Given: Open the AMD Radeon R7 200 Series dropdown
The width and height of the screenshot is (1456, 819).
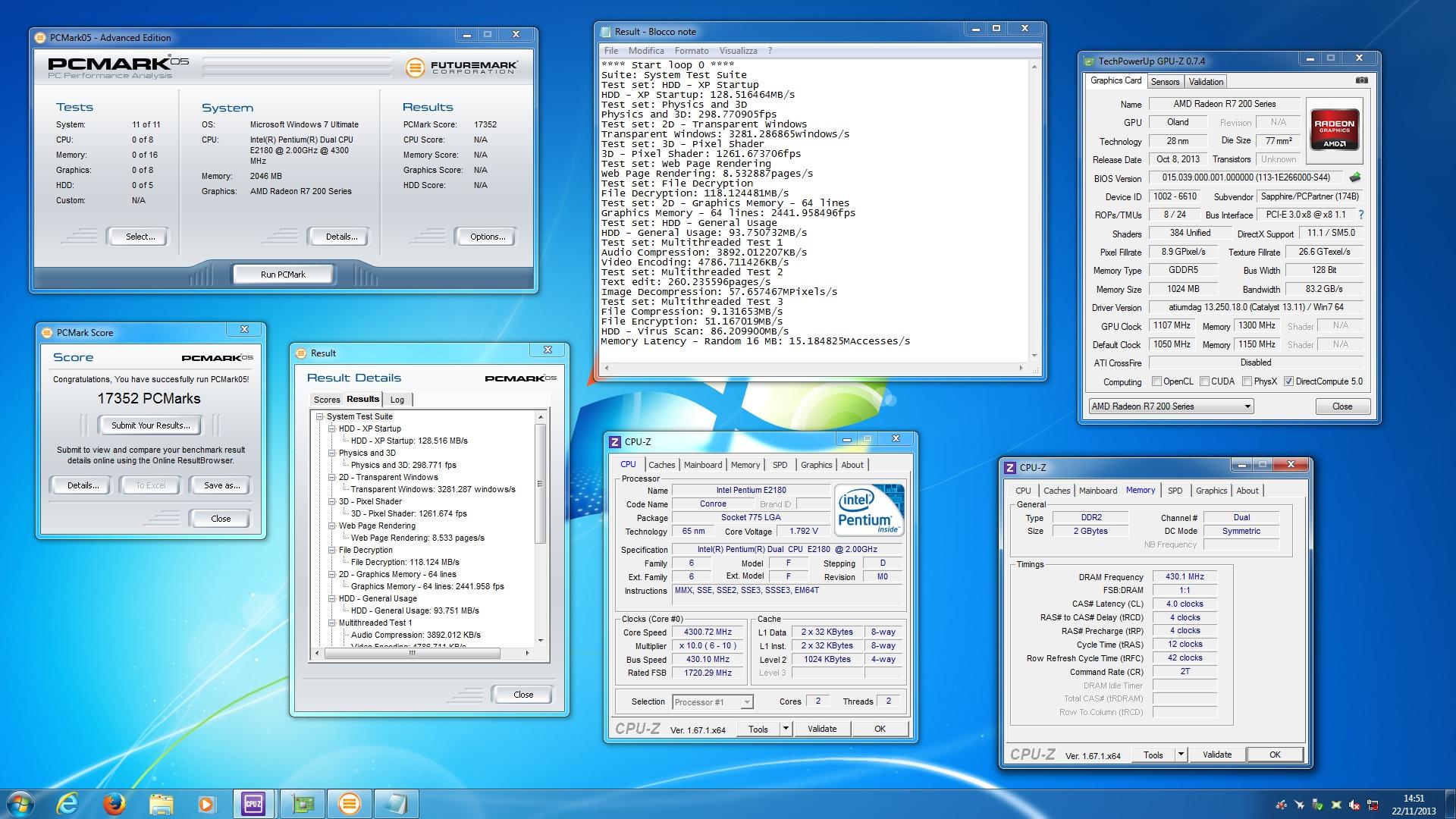Looking at the screenshot, I should tap(1171, 406).
